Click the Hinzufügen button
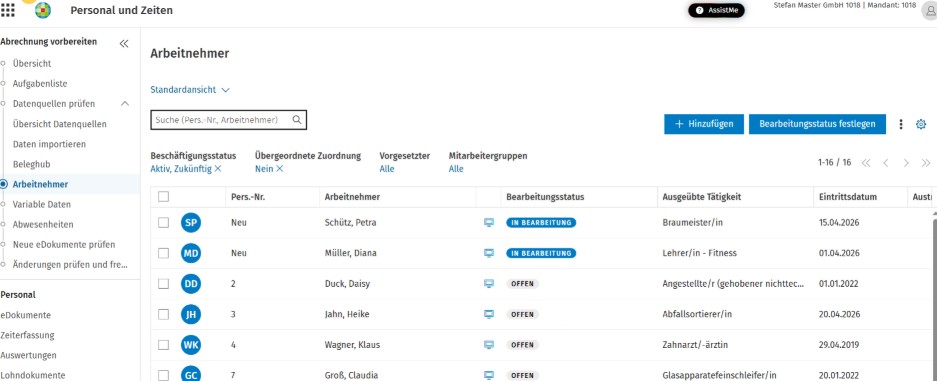Viewport: 937px width, 381px height. (703, 124)
